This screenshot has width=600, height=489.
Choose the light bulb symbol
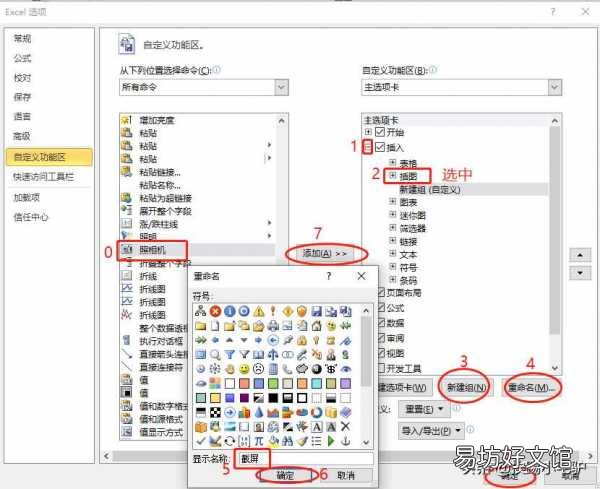pyautogui.click(x=316, y=341)
